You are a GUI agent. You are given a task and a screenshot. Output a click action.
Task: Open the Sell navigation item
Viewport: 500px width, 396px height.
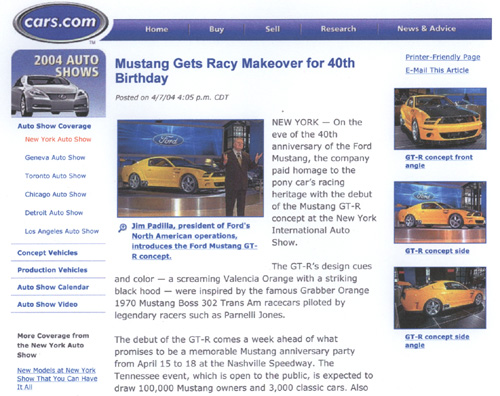[x=272, y=29]
